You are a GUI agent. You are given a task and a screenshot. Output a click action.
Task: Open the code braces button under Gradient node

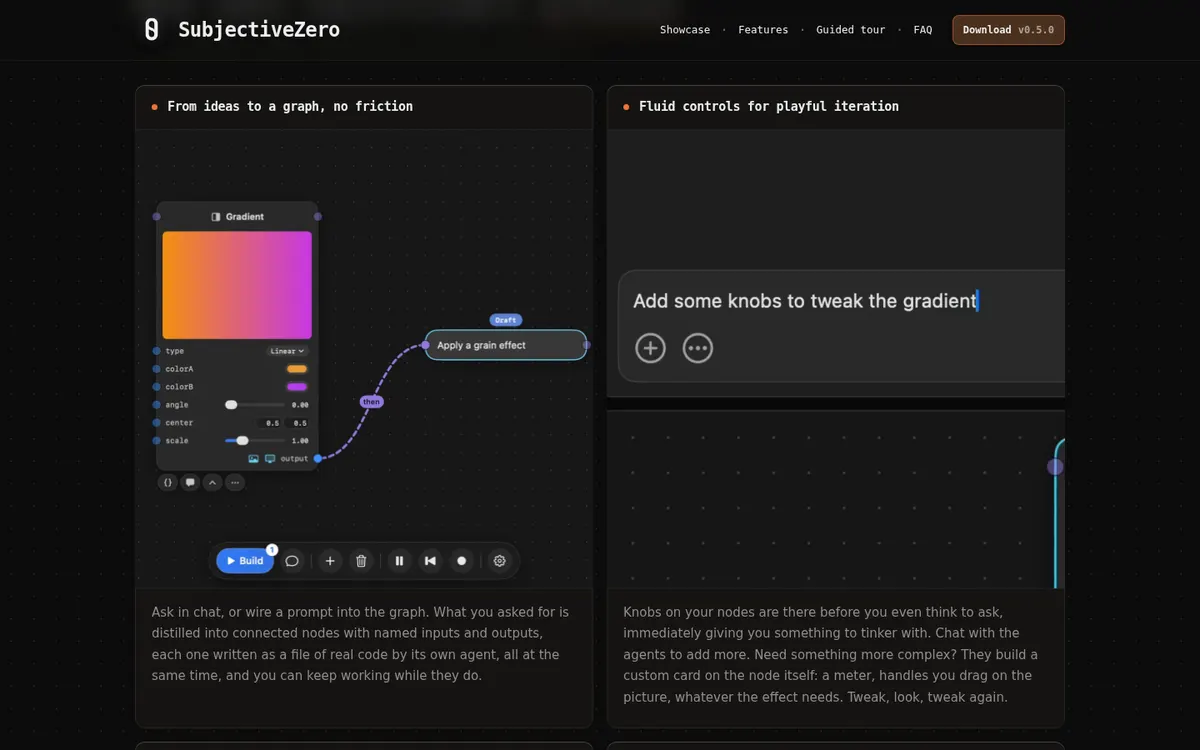tap(168, 482)
